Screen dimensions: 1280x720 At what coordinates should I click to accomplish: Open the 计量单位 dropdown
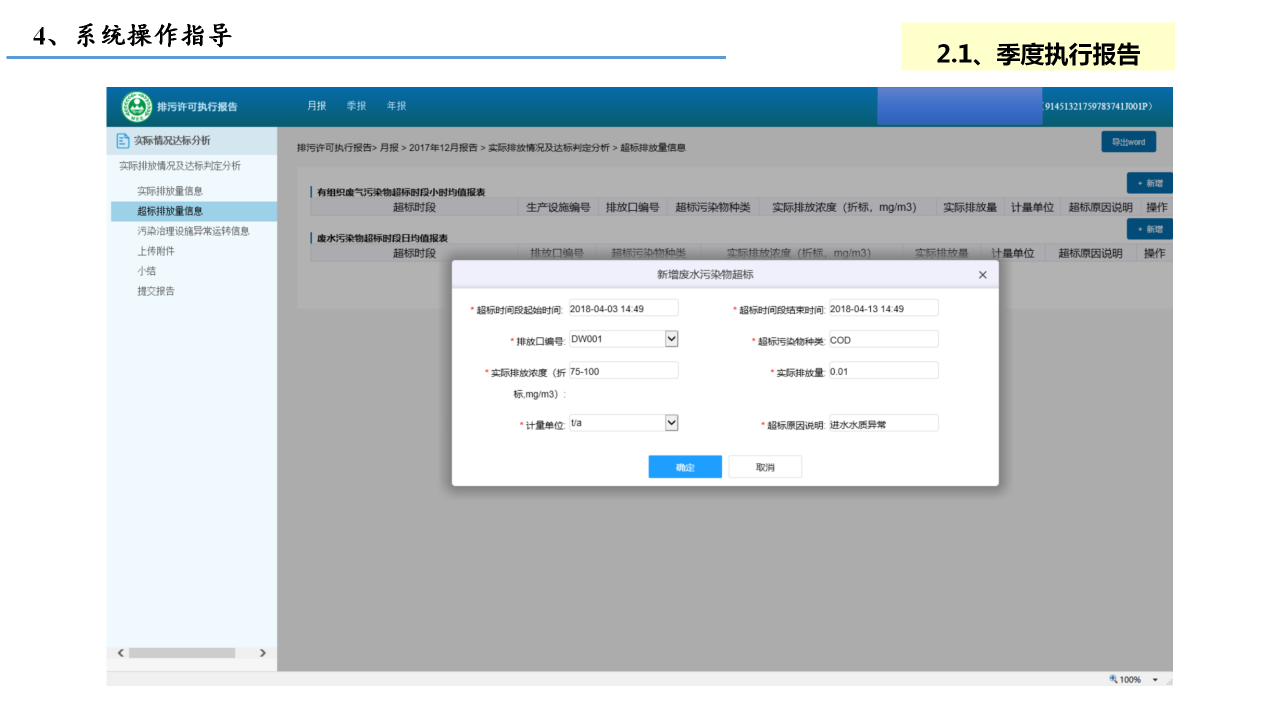pyautogui.click(x=671, y=423)
